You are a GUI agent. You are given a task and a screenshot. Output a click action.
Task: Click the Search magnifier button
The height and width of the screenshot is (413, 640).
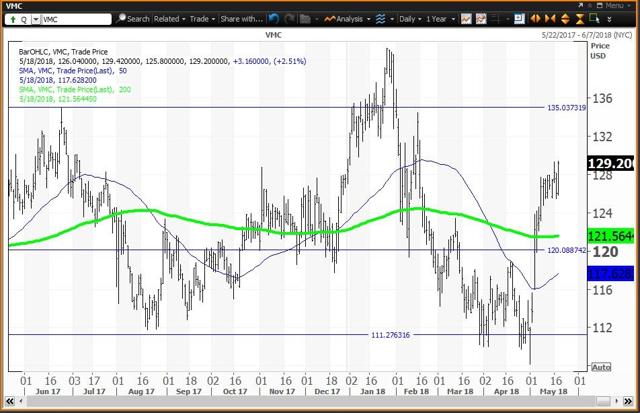pyautogui.click(x=133, y=19)
